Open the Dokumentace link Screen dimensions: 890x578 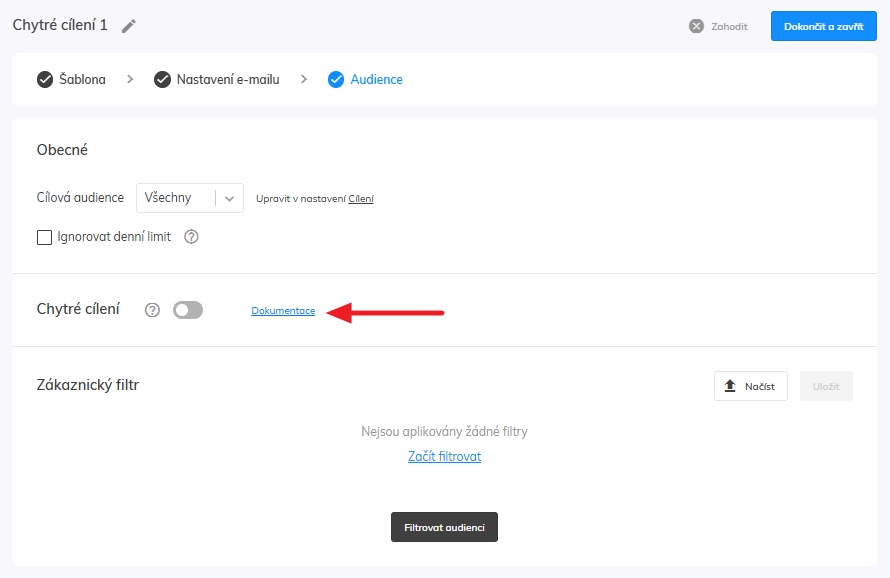coord(283,311)
